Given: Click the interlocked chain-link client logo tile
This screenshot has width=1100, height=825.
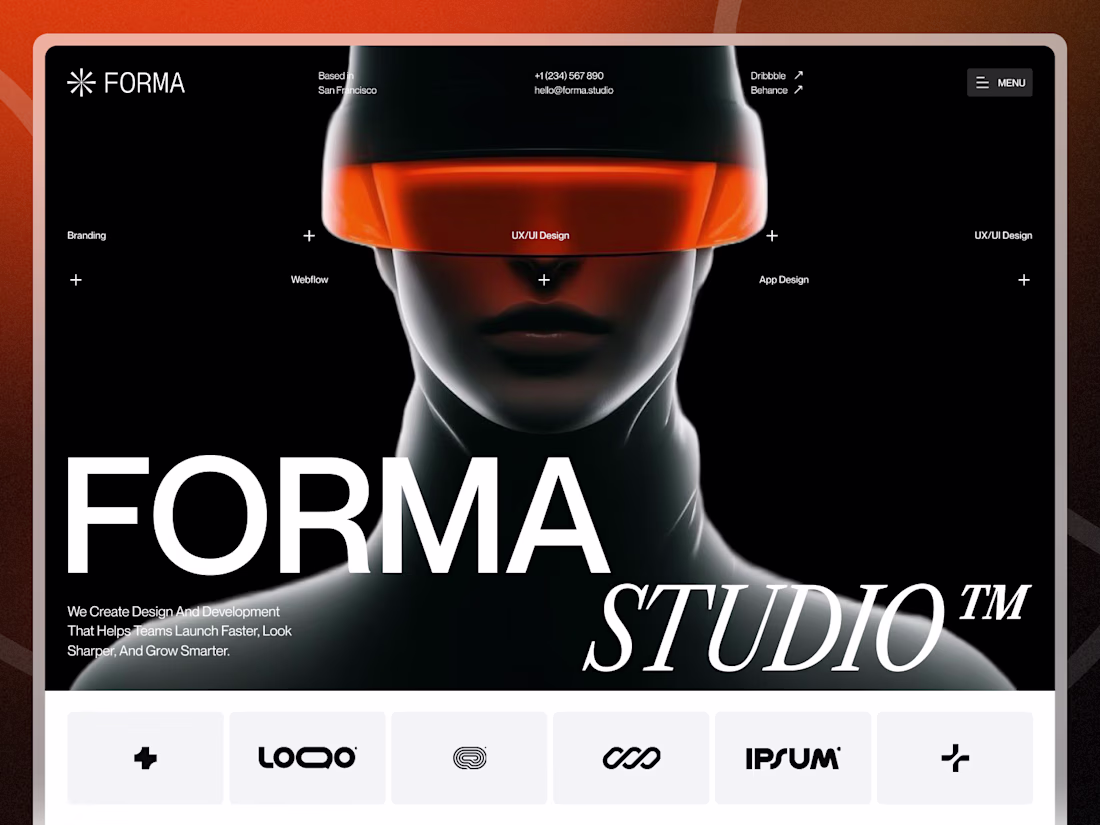Looking at the screenshot, I should 631,758.
